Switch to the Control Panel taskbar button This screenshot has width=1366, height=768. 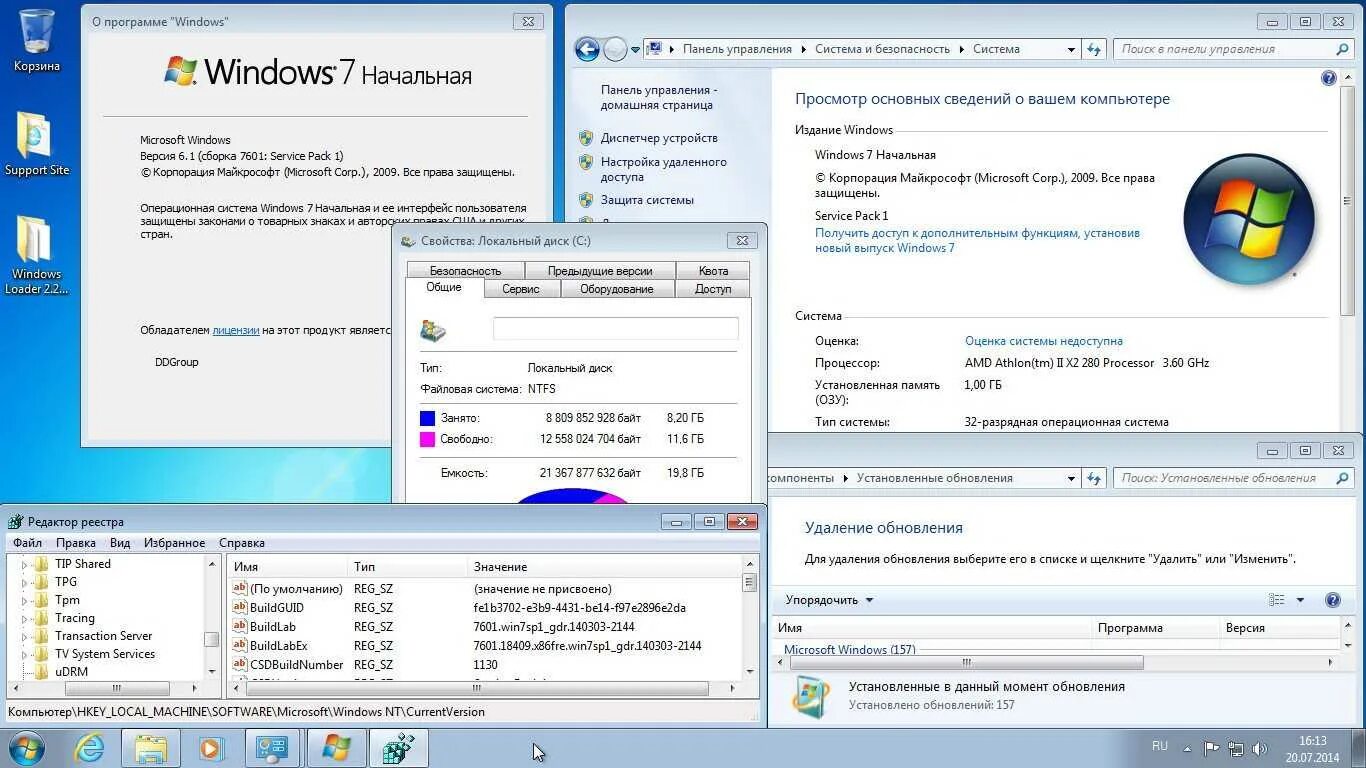coord(272,748)
